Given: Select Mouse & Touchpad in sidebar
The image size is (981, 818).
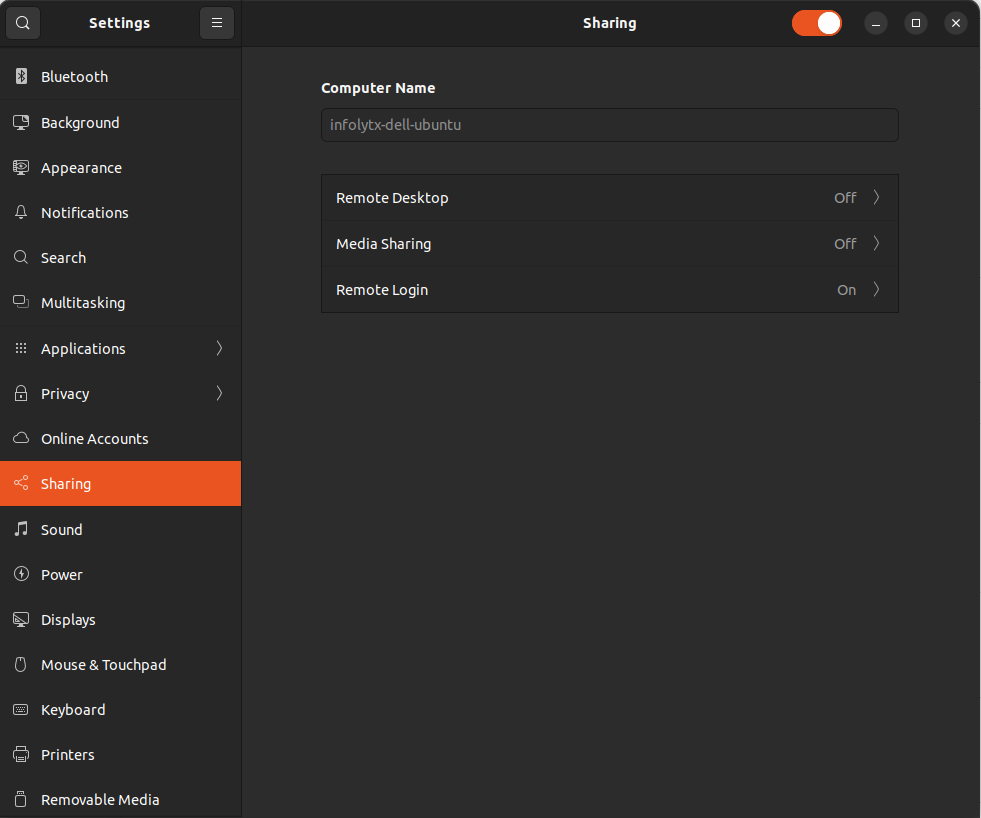Looking at the screenshot, I should (x=103, y=665).
